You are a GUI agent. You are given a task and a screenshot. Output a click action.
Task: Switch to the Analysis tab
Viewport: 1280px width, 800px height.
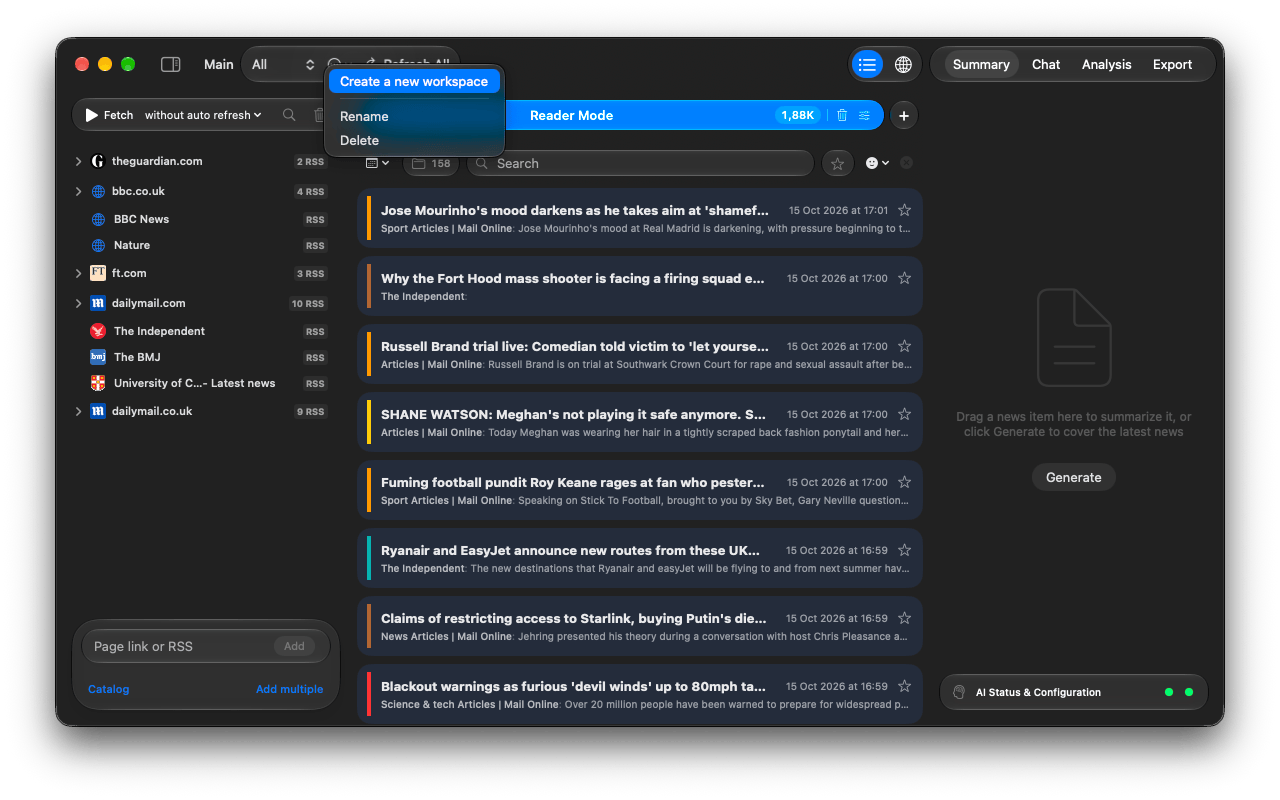point(1106,64)
